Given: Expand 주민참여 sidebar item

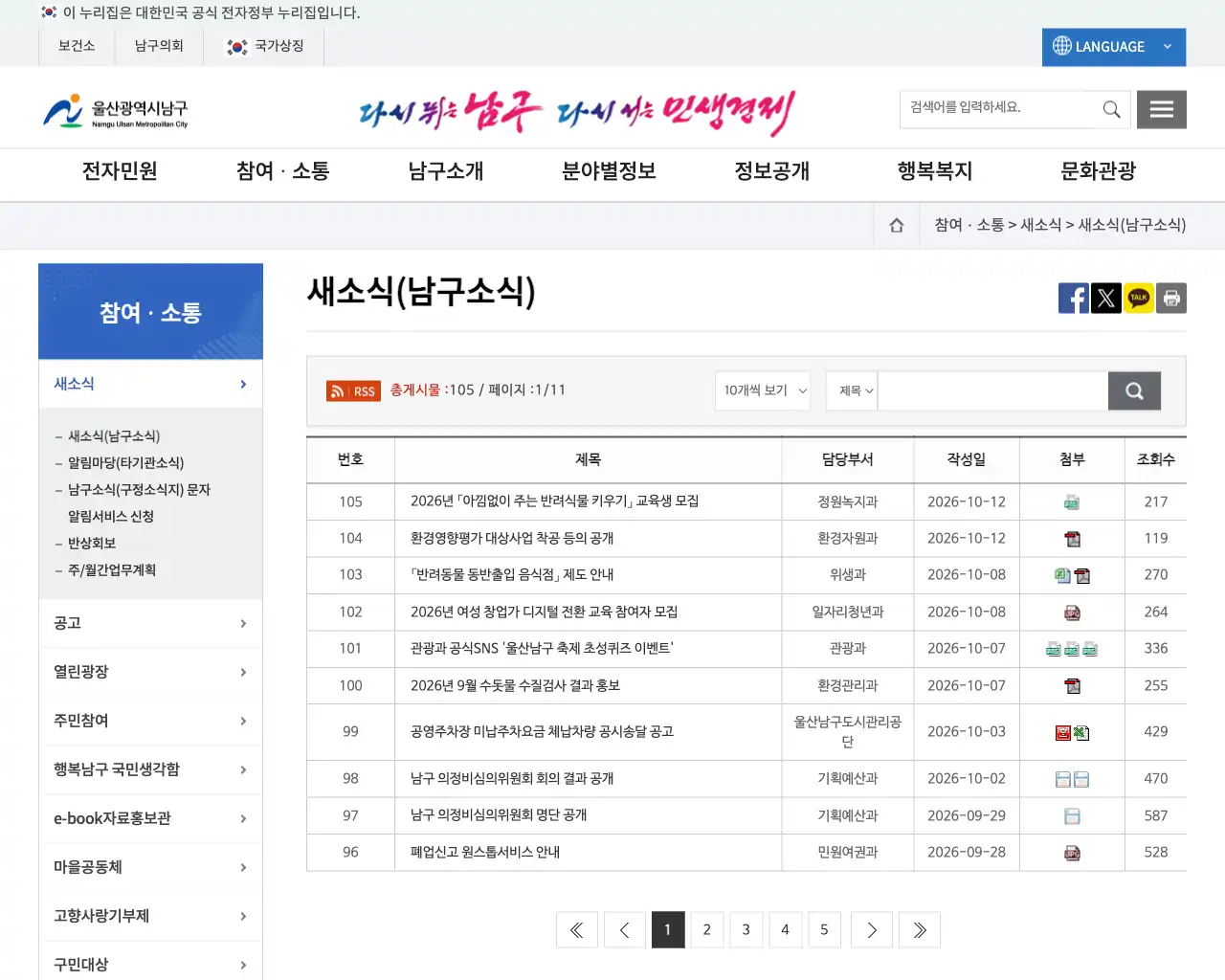Looking at the screenshot, I should tap(150, 721).
